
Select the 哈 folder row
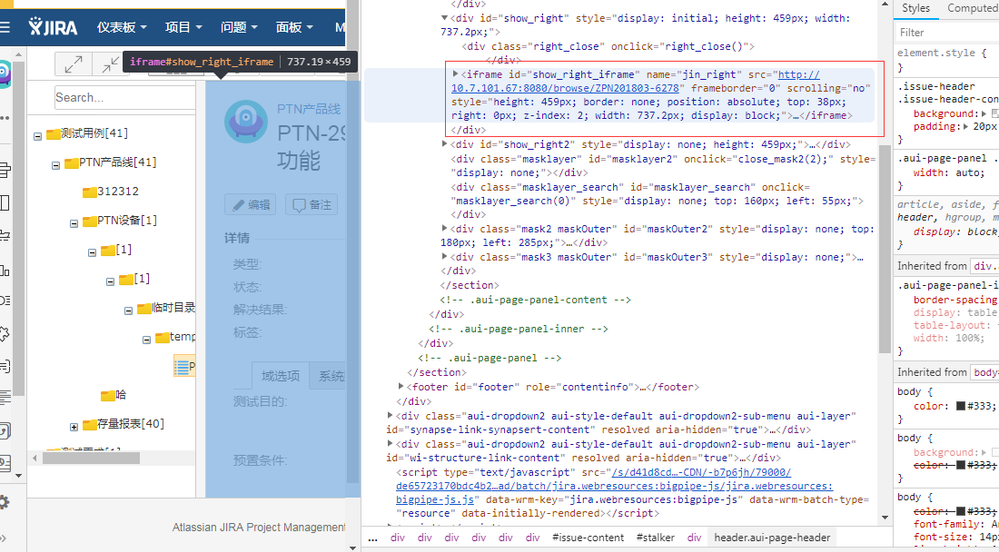120,395
